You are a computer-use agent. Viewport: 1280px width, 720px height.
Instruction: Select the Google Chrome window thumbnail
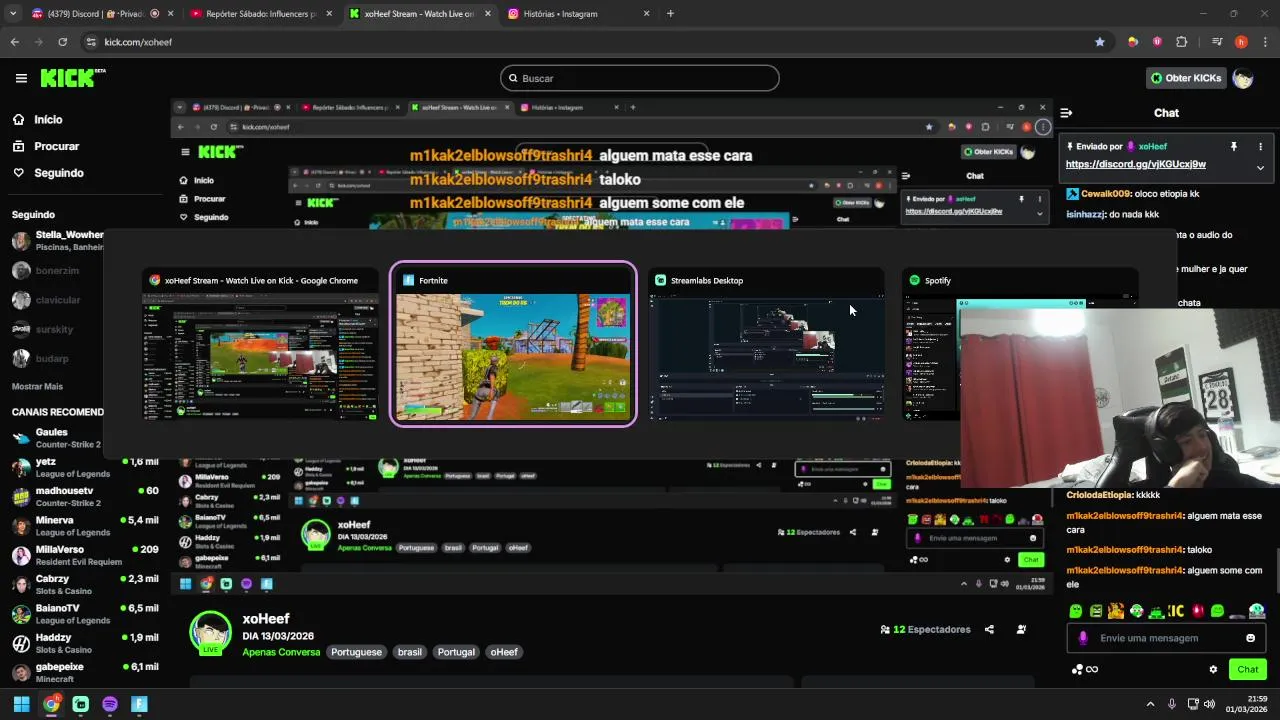point(260,344)
